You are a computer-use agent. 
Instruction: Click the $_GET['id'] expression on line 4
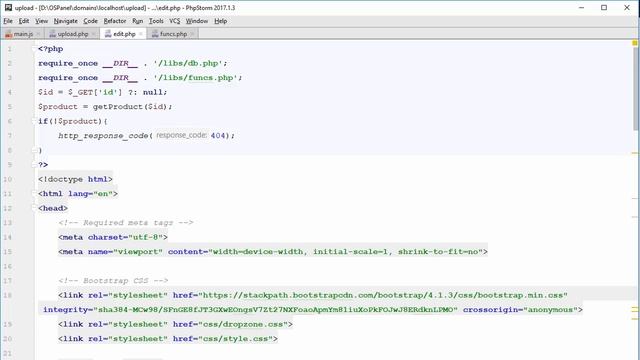(95, 92)
